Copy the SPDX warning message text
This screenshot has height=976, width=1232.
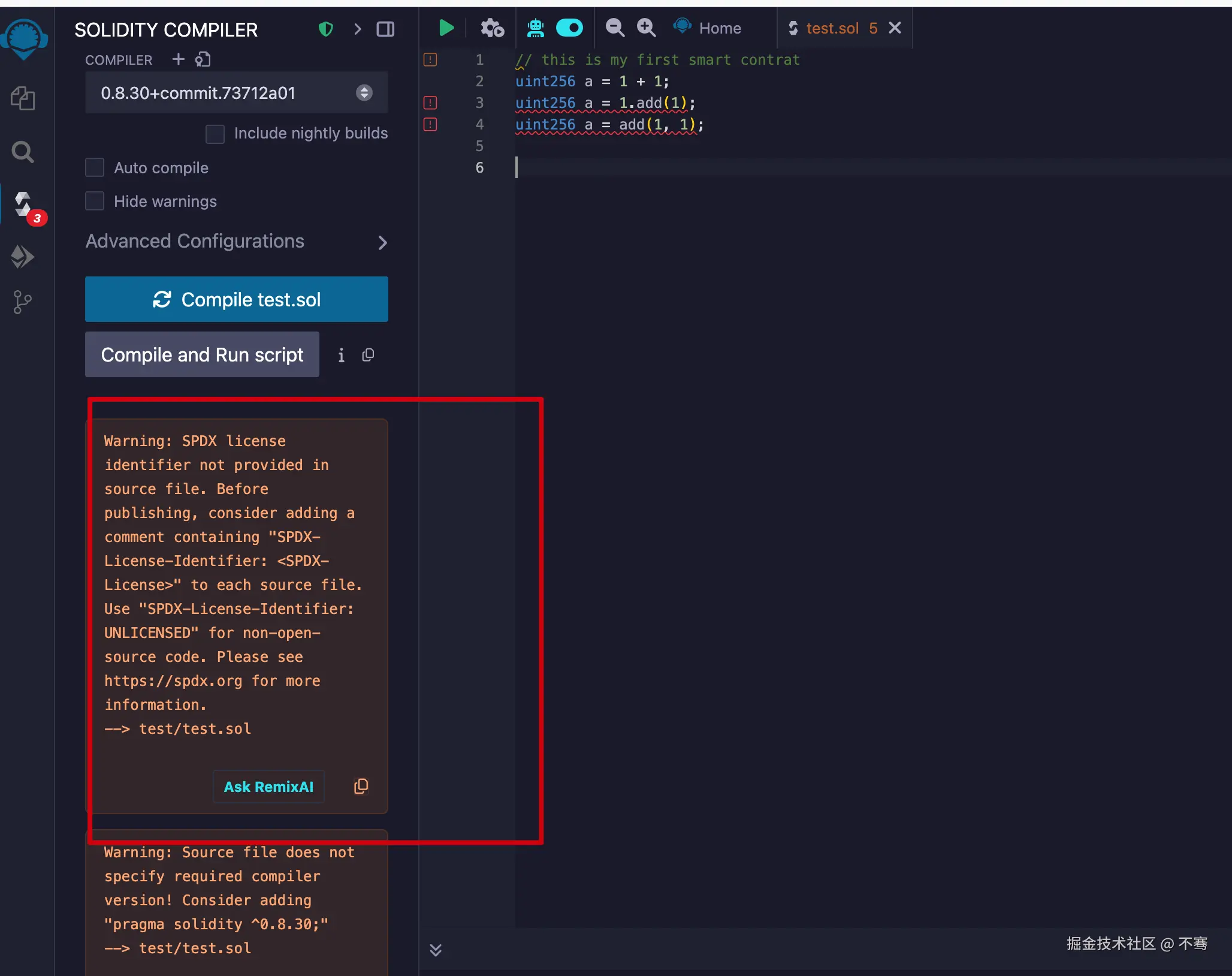coord(361,786)
